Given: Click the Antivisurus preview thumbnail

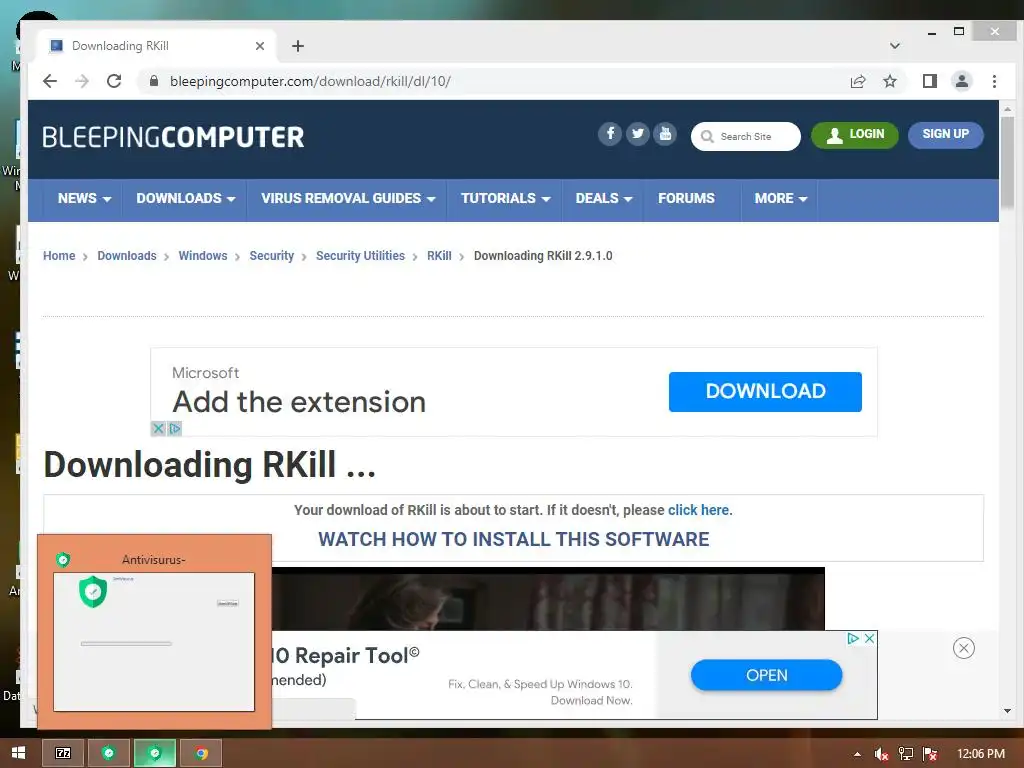Looking at the screenshot, I should tap(154, 642).
